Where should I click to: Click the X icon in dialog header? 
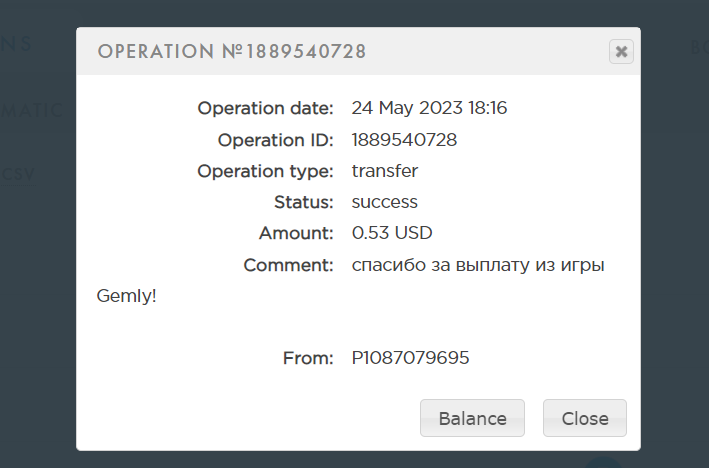tap(621, 52)
